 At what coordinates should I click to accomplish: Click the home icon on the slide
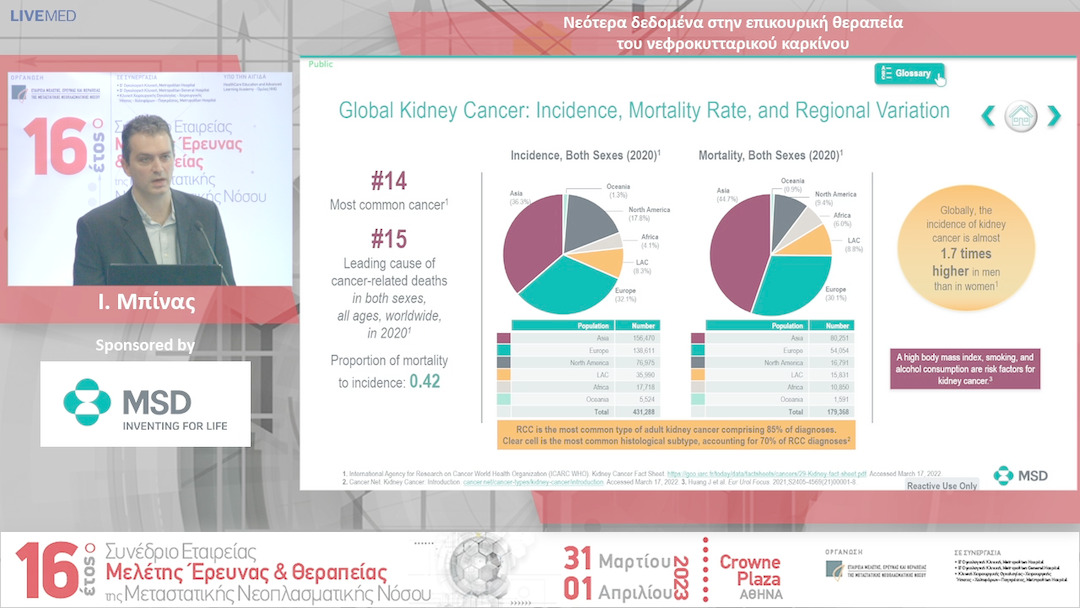[1020, 116]
